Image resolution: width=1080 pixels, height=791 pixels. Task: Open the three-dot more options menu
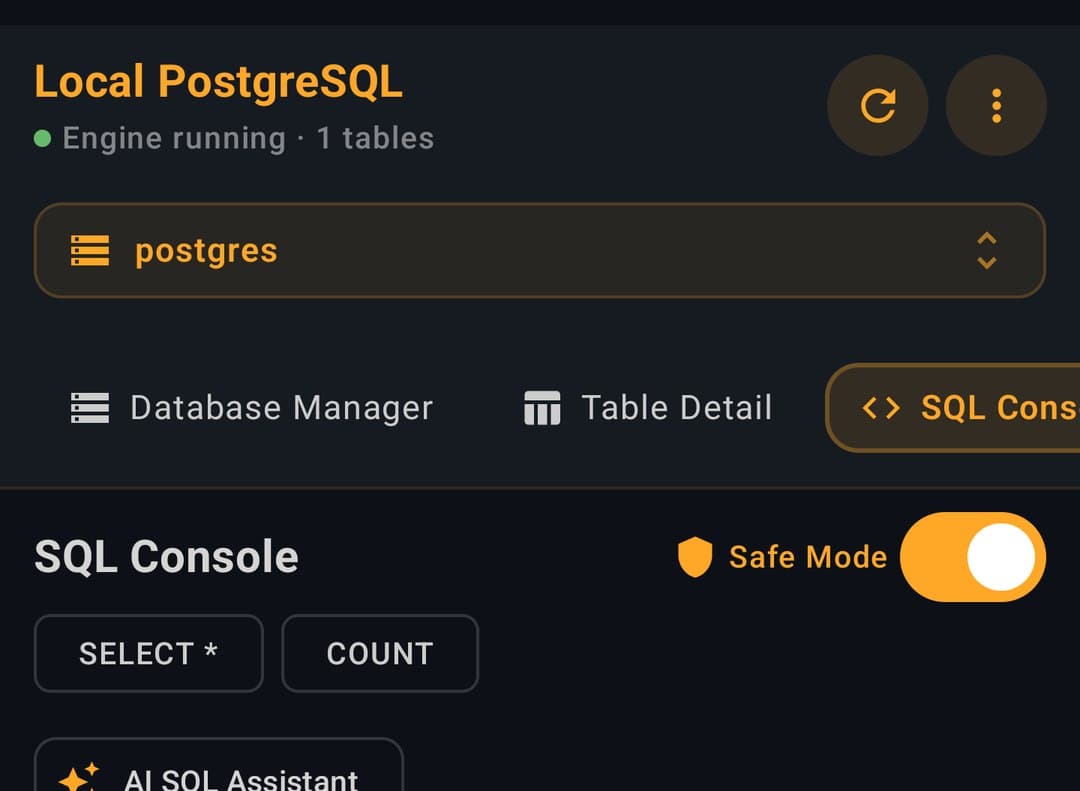(x=996, y=105)
